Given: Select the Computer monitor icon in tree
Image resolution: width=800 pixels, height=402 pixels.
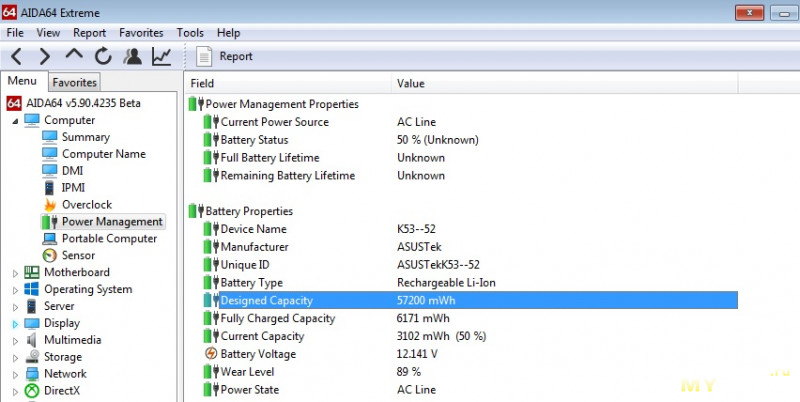Looking at the screenshot, I should (x=32, y=120).
